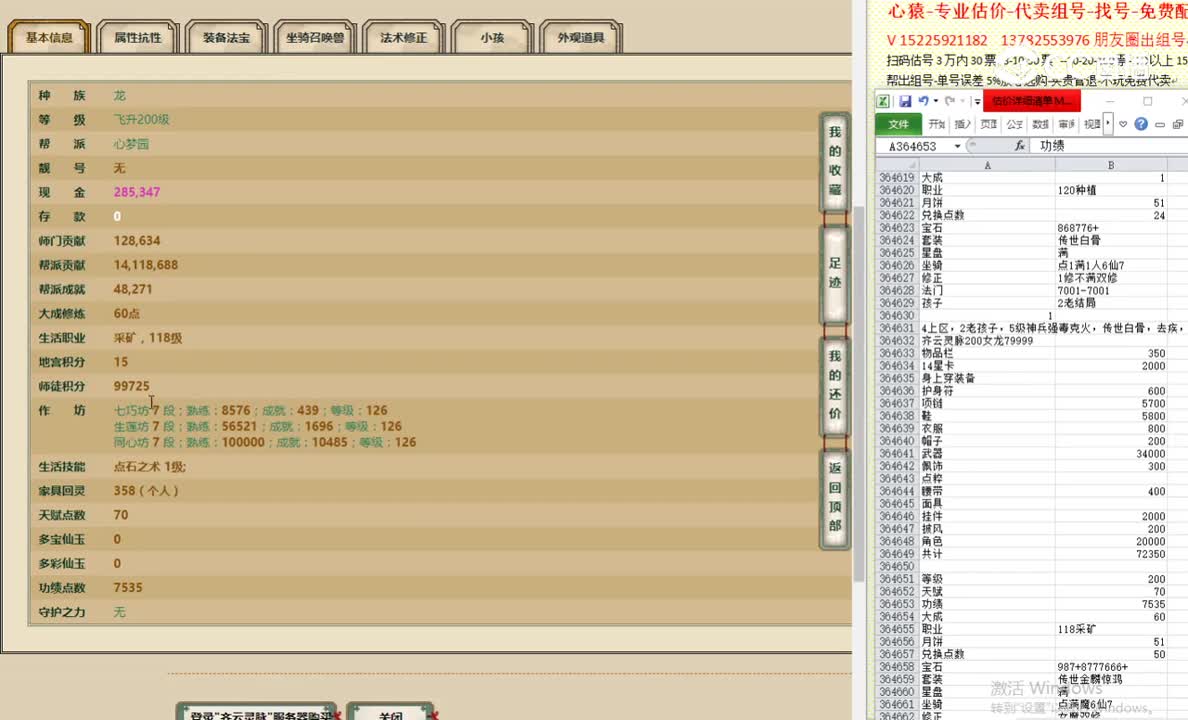Minimize the ribbon using the collapse icon
Viewport: 1188px width, 720px height.
coord(1160,123)
